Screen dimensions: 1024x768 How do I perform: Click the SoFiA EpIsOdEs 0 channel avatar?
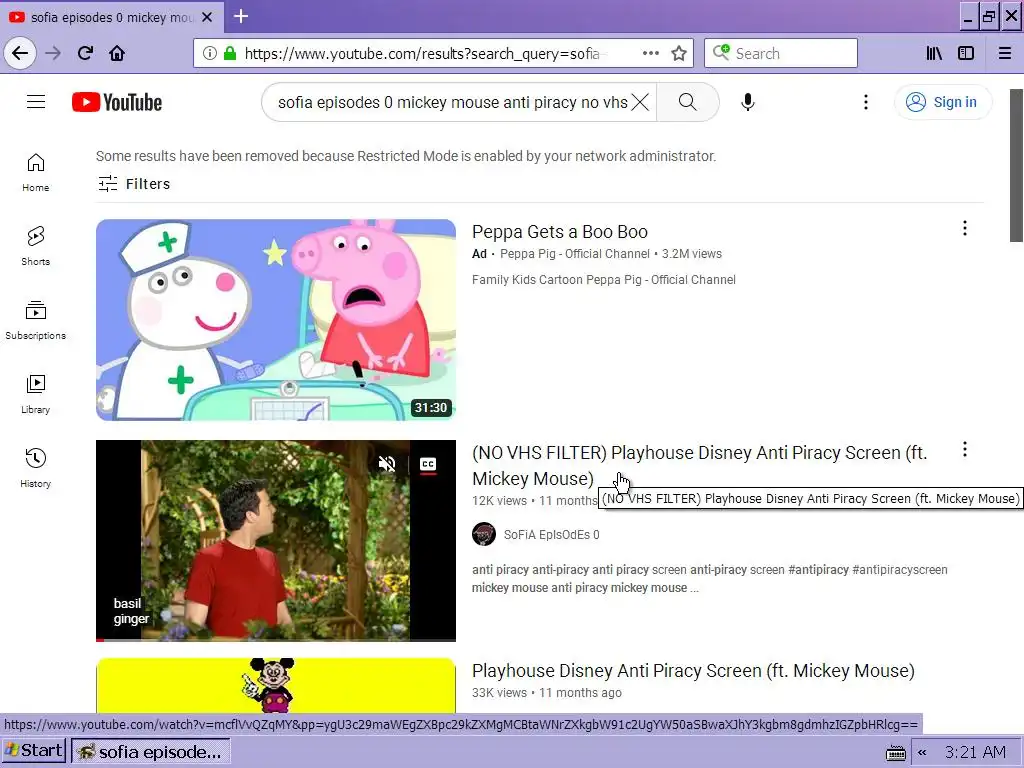(484, 534)
